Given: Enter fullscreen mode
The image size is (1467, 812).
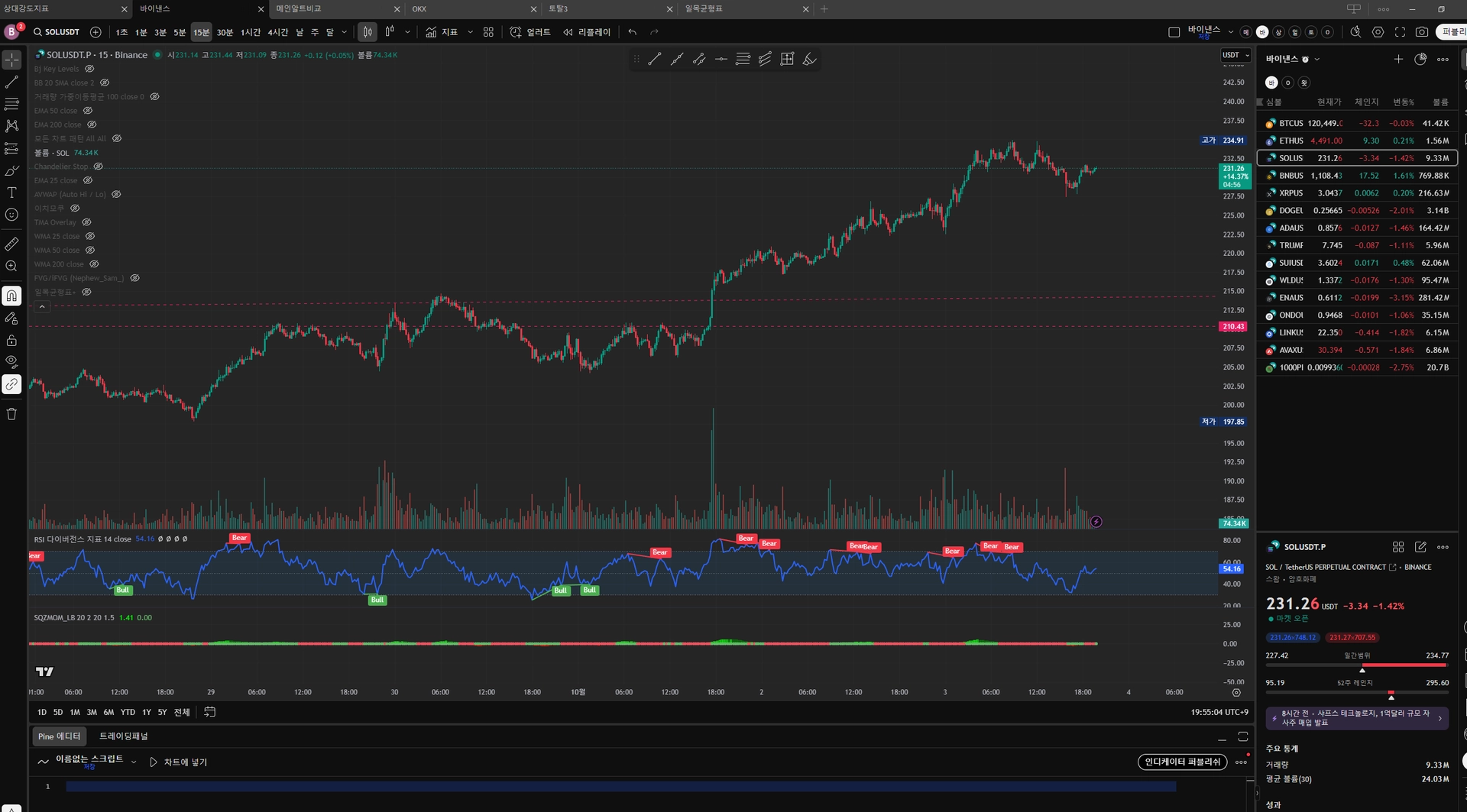Looking at the screenshot, I should (x=1400, y=32).
